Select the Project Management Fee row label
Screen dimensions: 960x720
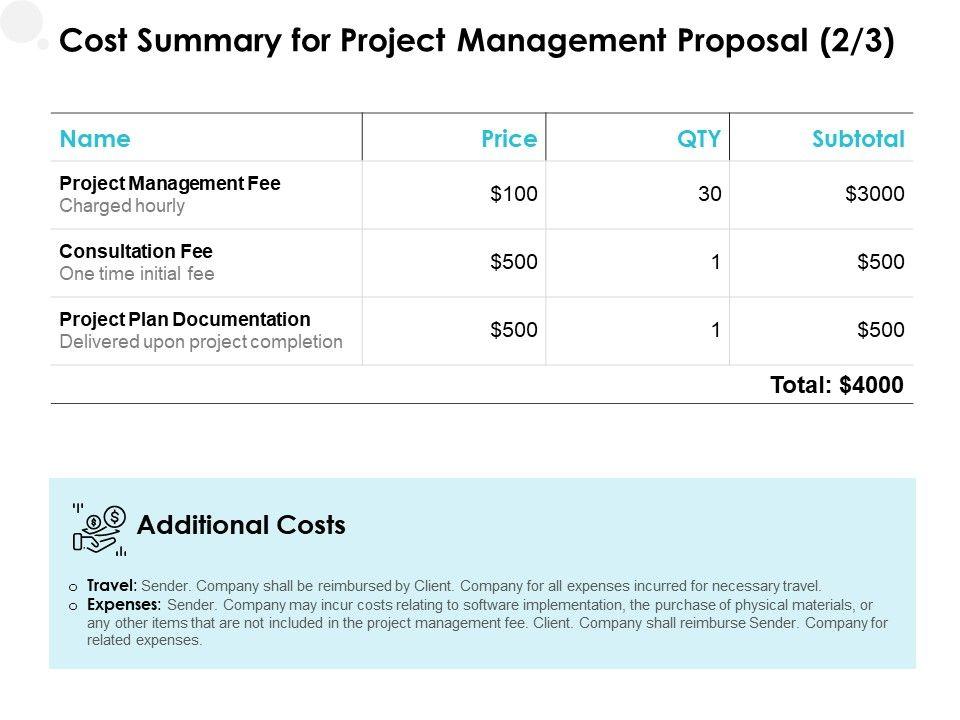[x=170, y=184]
